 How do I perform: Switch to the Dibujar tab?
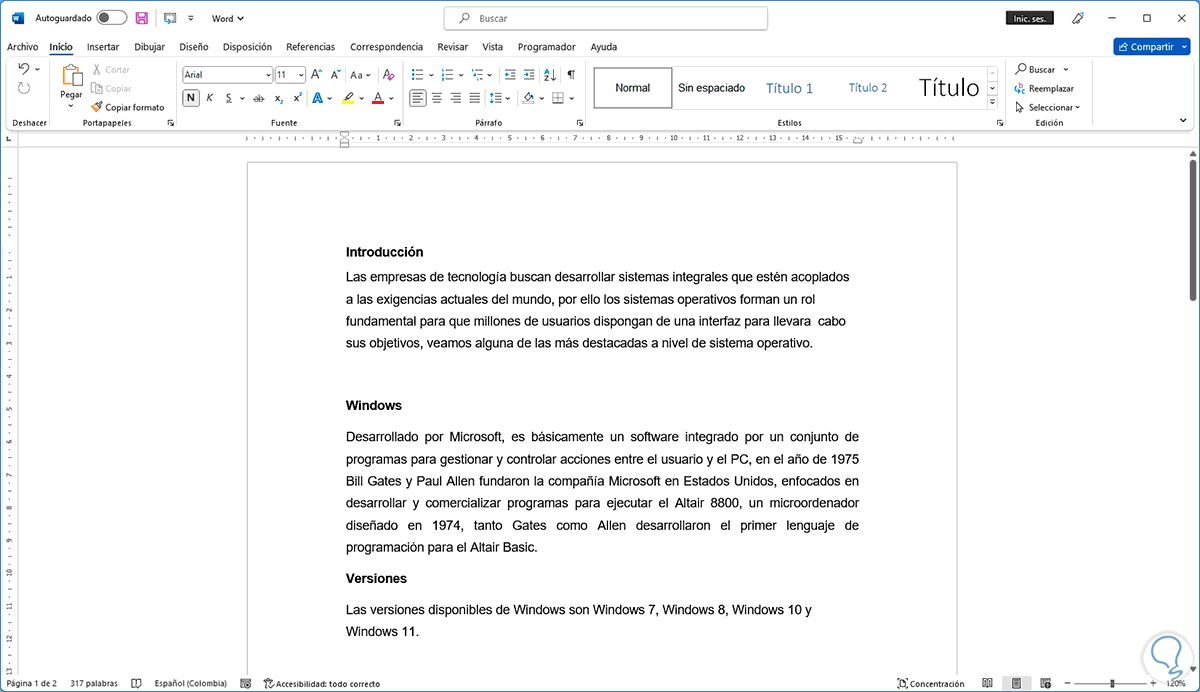[149, 47]
